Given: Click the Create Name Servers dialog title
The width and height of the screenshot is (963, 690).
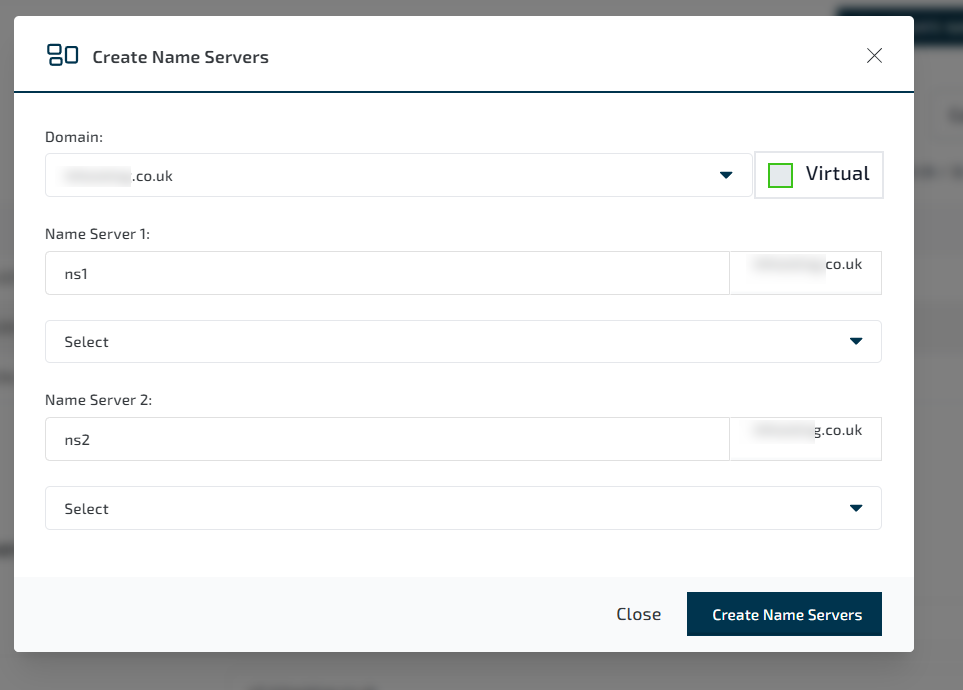Looking at the screenshot, I should tap(180, 57).
